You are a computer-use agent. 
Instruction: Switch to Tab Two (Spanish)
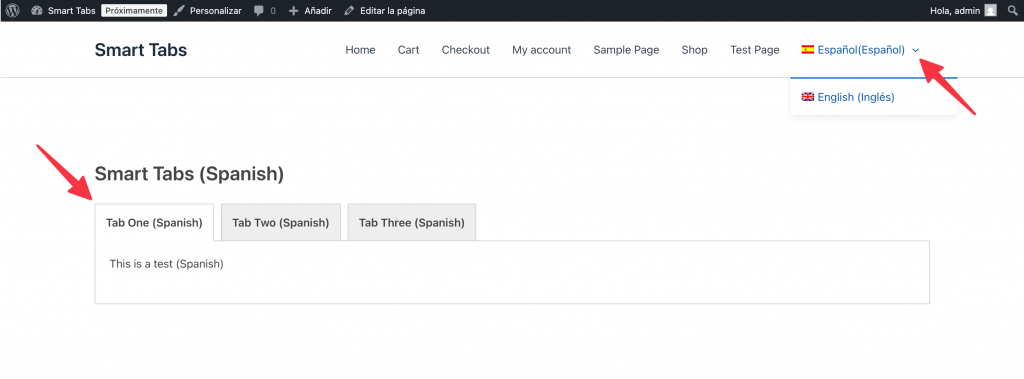(x=281, y=223)
